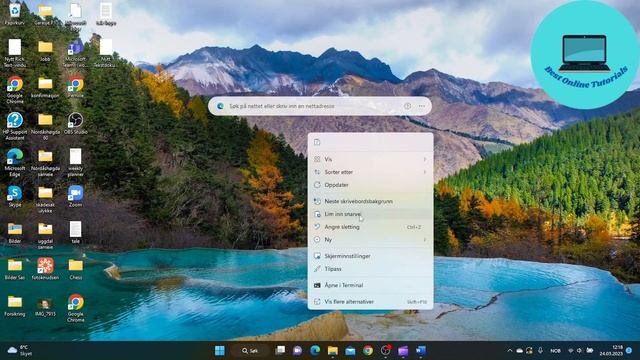The width and height of the screenshot is (640, 360).
Task: Open the three-dot menu on search bar
Action: pyautogui.click(x=422, y=106)
